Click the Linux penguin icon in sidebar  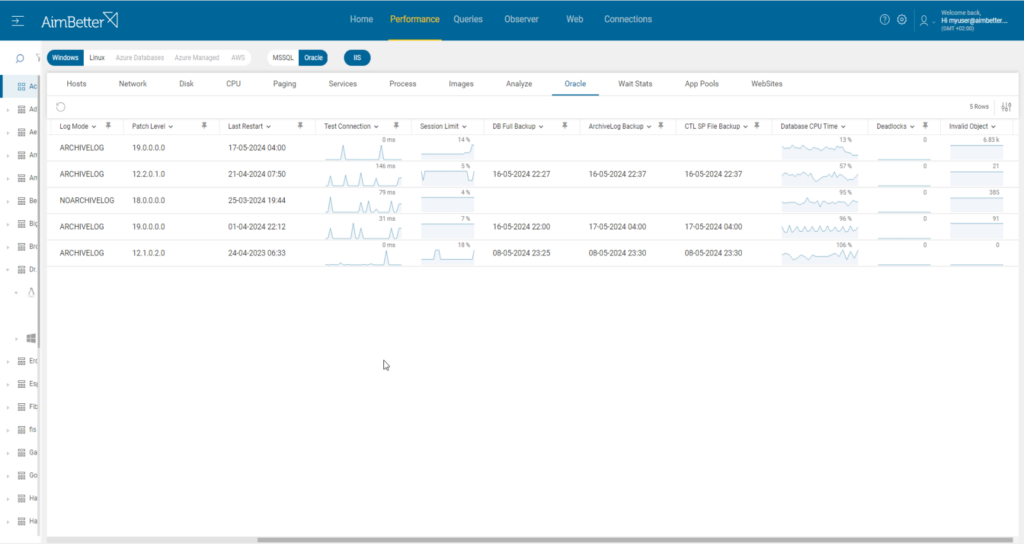tap(31, 293)
